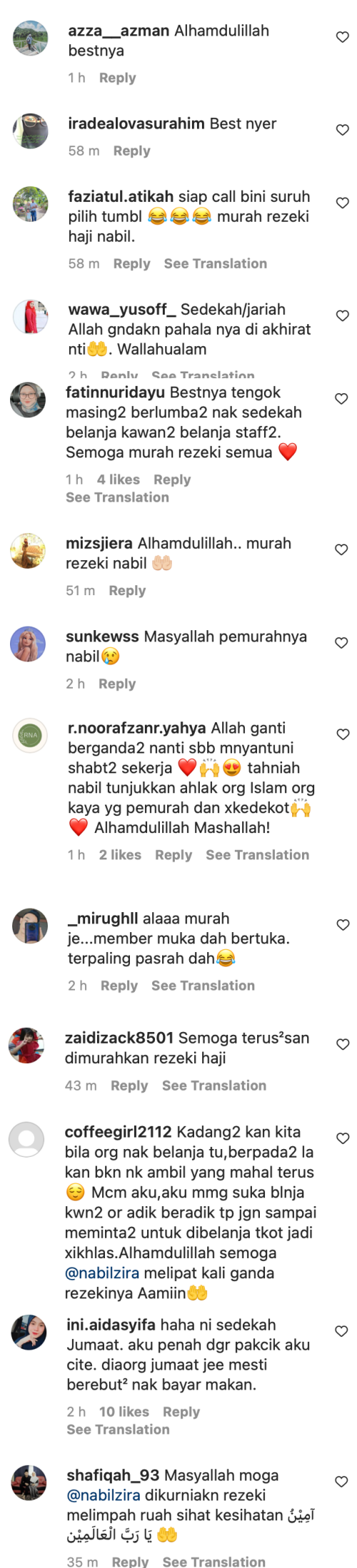Tap heart on ini.aidasyifa's comment

coord(342,1330)
